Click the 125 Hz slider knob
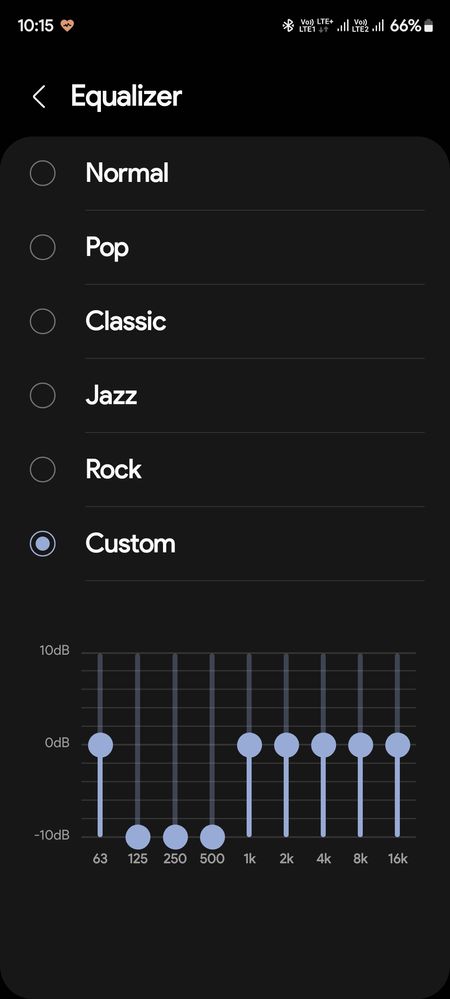 point(138,837)
